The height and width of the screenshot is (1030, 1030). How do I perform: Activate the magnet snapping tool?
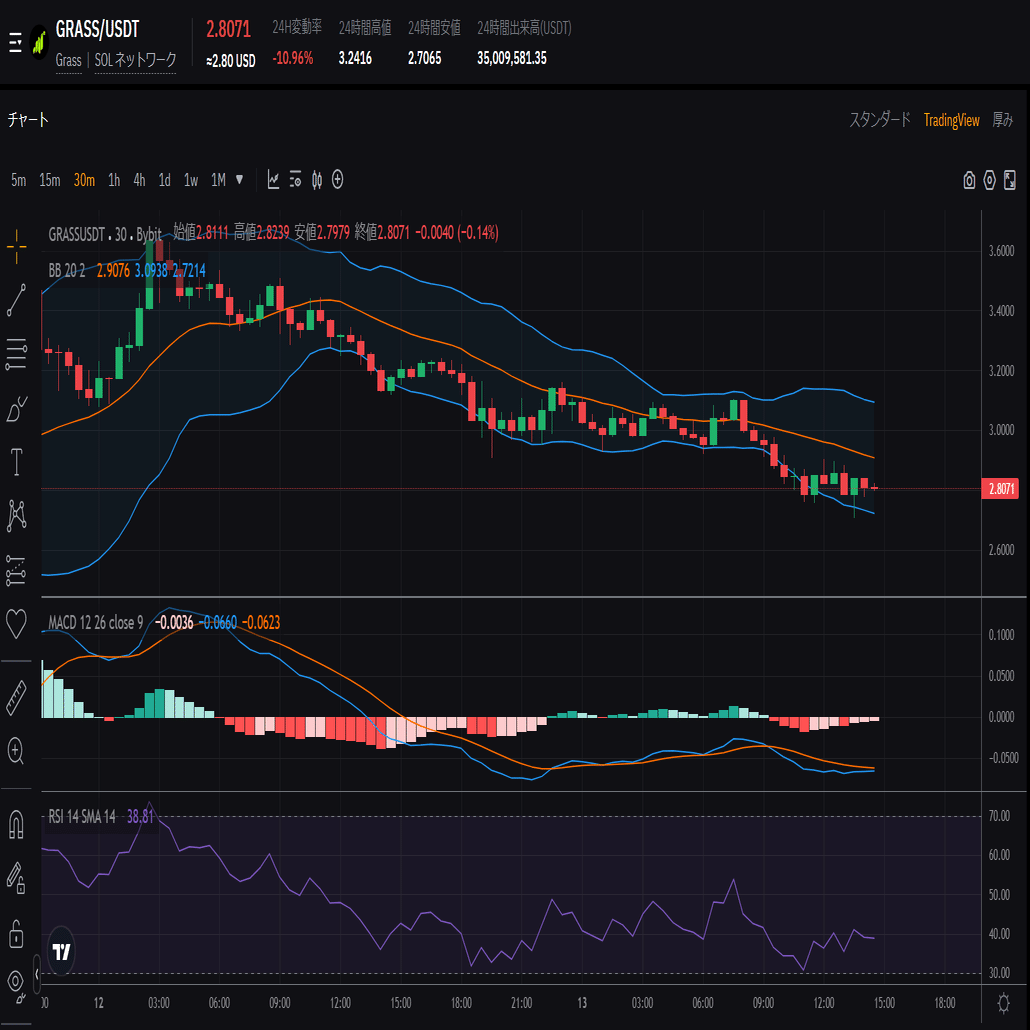(x=16, y=824)
